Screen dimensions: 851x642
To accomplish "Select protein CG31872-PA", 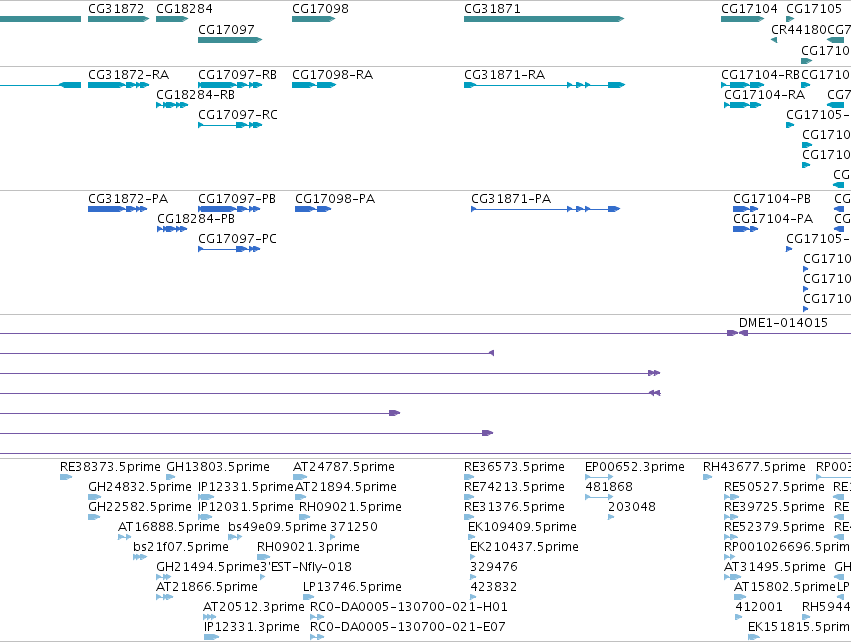I will [117, 209].
